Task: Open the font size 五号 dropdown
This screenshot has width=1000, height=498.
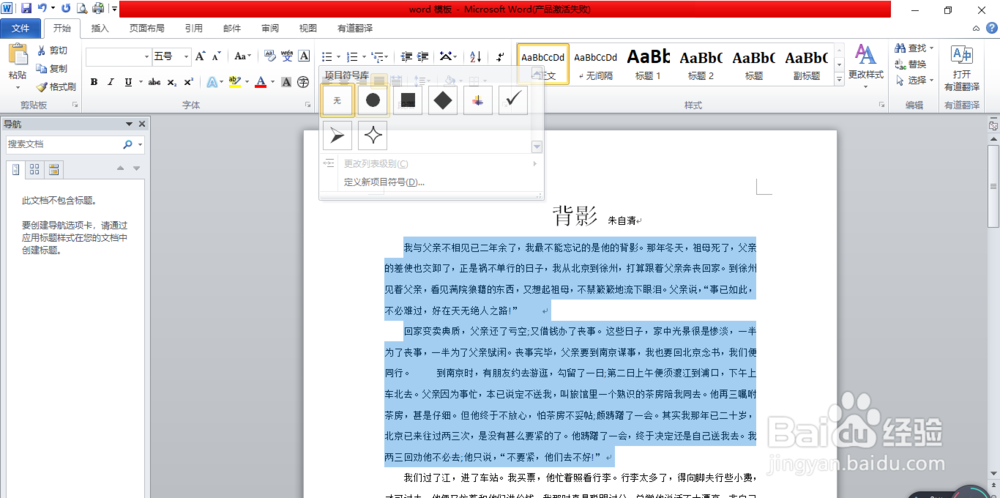Action: [187, 57]
